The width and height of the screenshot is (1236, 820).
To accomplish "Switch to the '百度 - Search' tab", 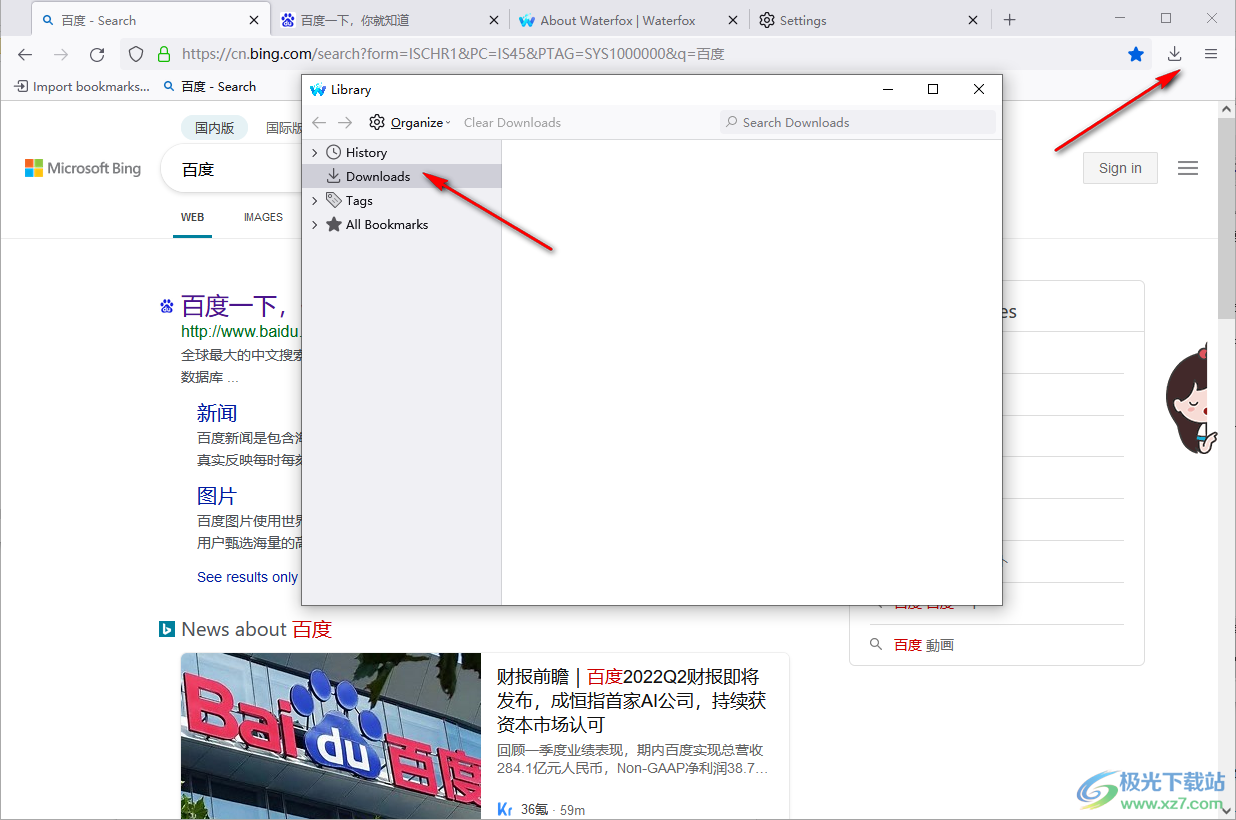I will 150,20.
